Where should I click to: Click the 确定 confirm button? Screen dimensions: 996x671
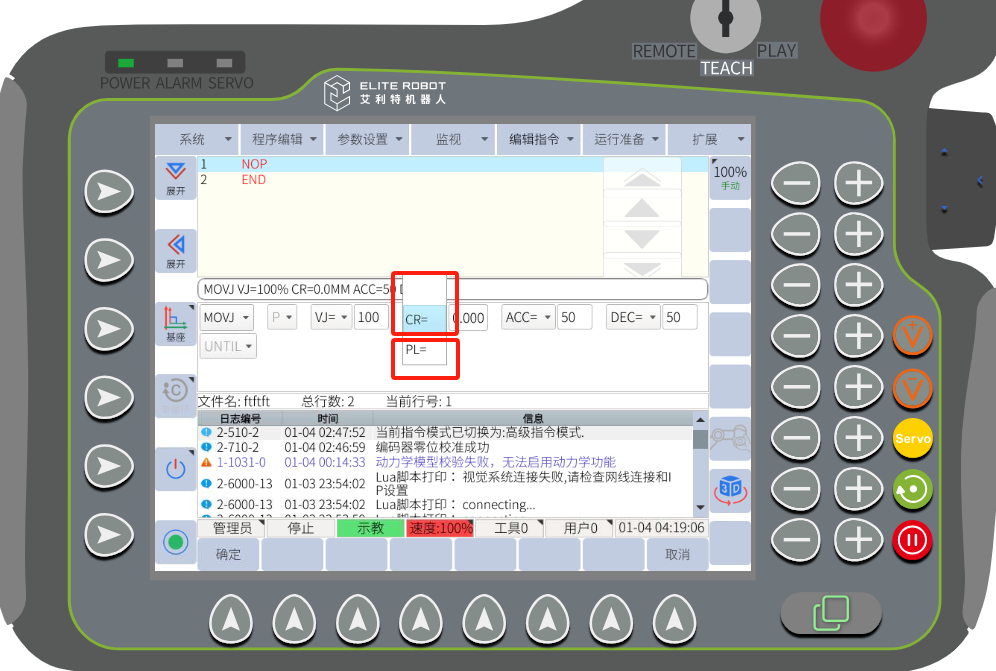tap(228, 554)
